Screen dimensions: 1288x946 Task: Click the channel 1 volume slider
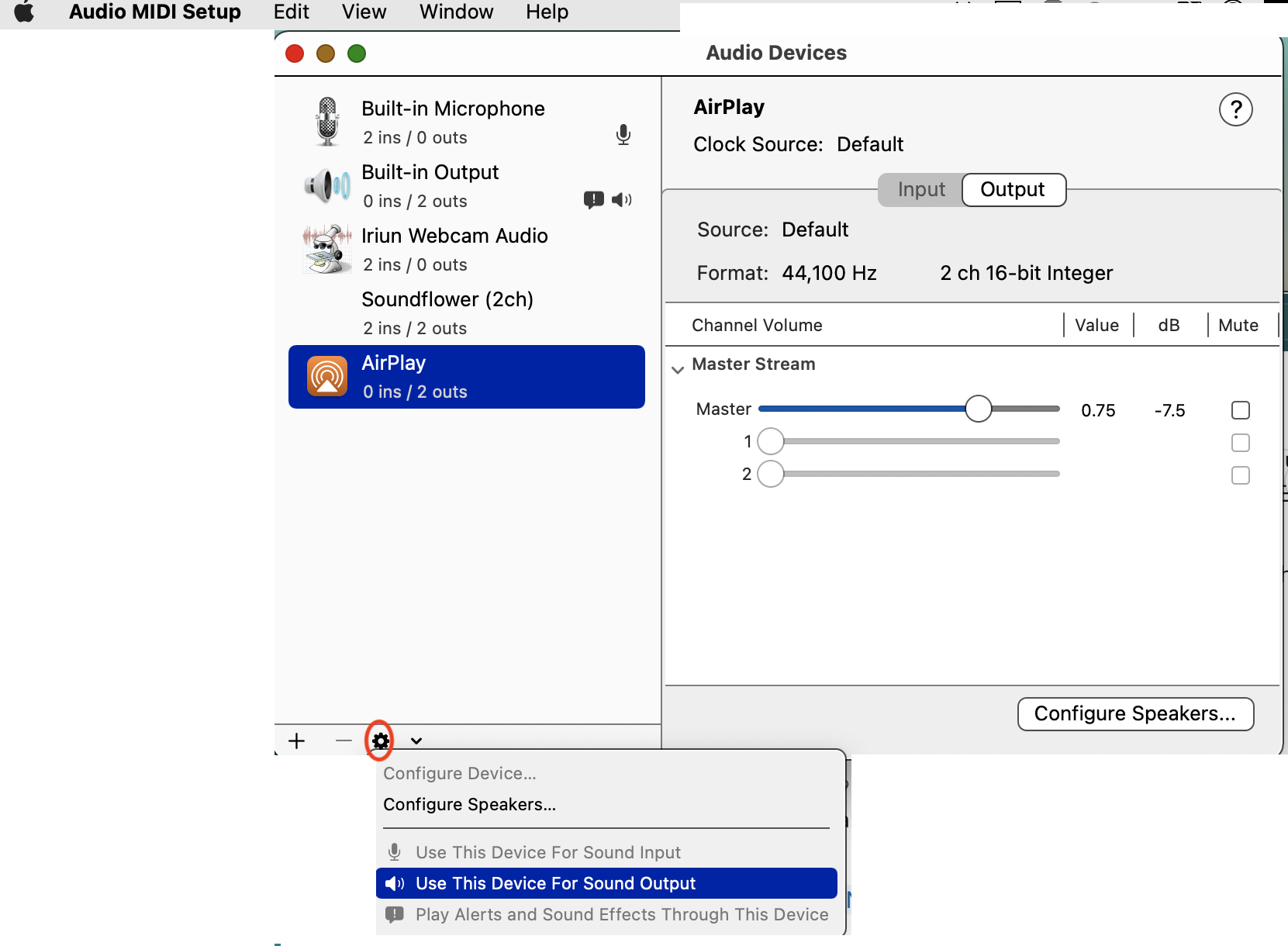(909, 441)
